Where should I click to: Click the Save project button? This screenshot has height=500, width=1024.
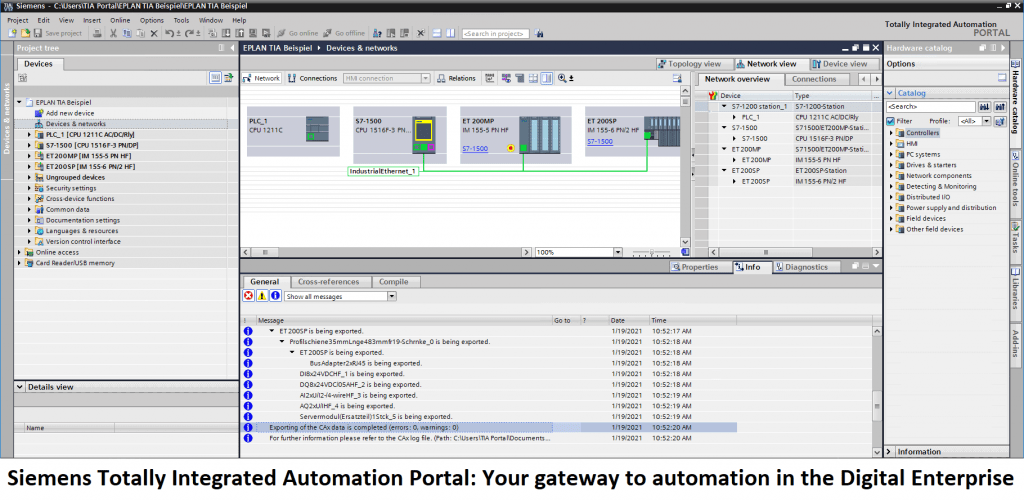(58, 33)
